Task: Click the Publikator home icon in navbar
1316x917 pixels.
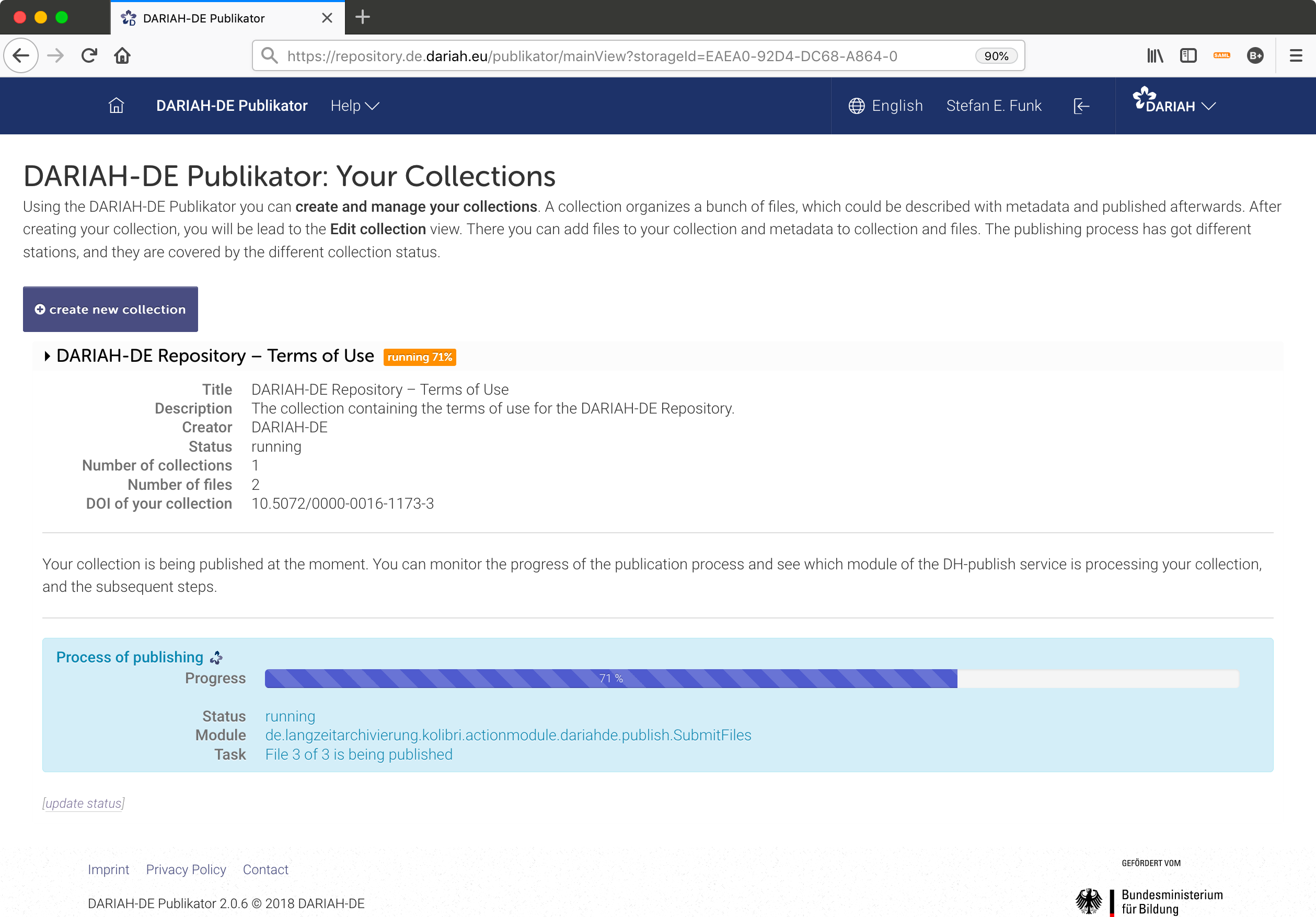Action: 117,106
